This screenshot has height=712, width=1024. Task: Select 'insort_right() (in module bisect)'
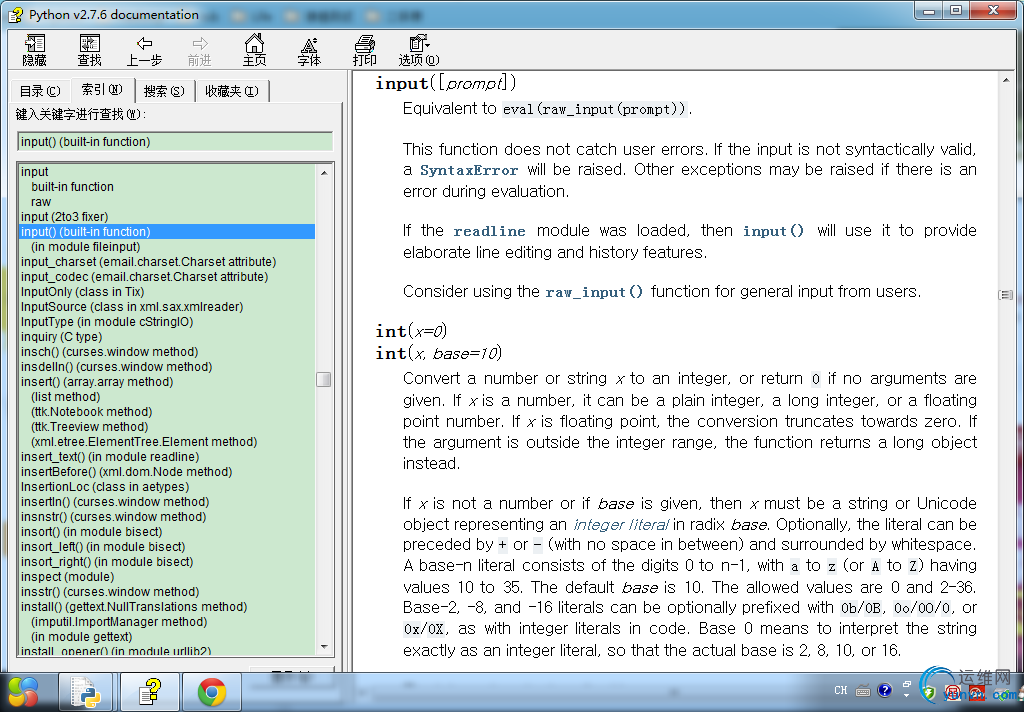(107, 562)
